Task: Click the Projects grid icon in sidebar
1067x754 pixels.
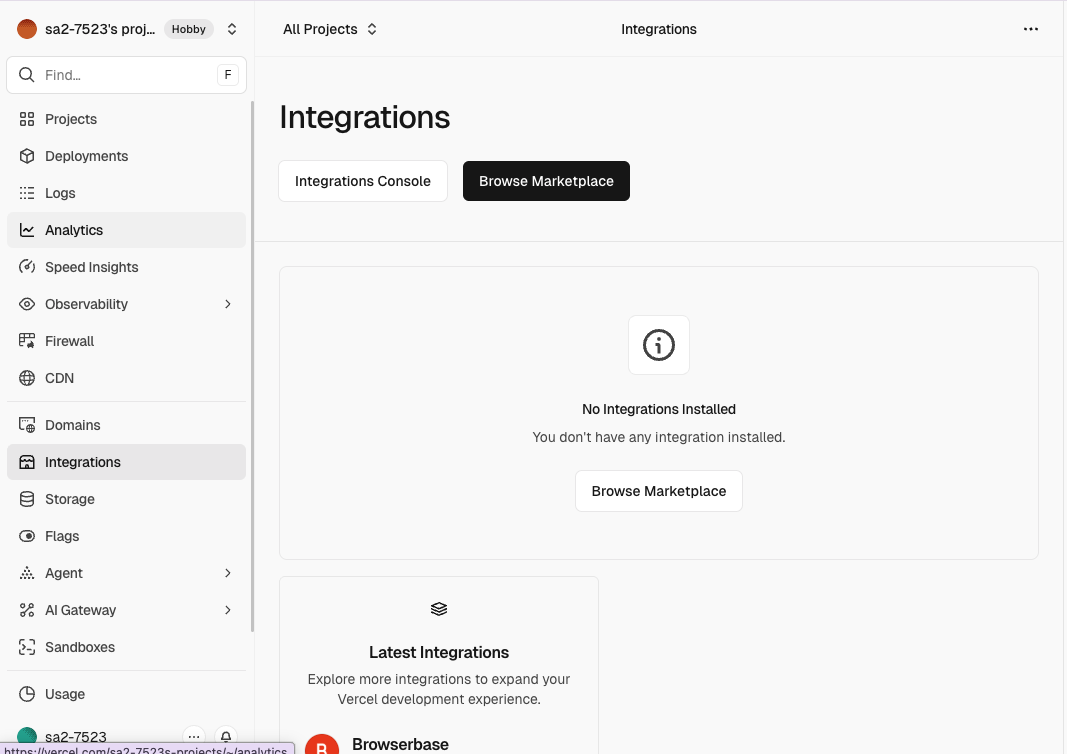Action: pyautogui.click(x=27, y=119)
